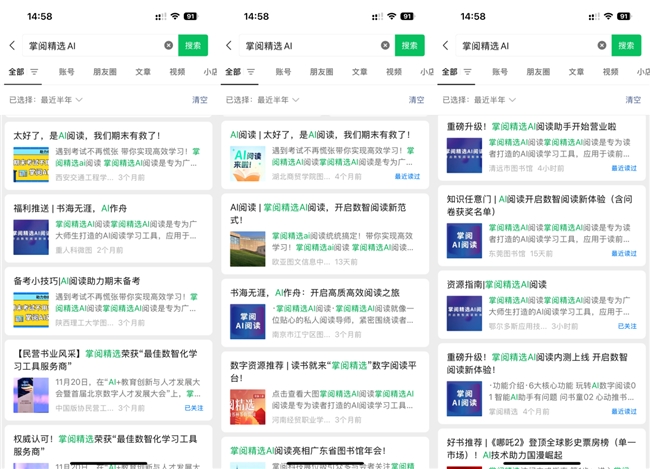The image size is (650, 469).
Task: Tap the cellular signal icon in right screenshot
Action: [x=594, y=17]
